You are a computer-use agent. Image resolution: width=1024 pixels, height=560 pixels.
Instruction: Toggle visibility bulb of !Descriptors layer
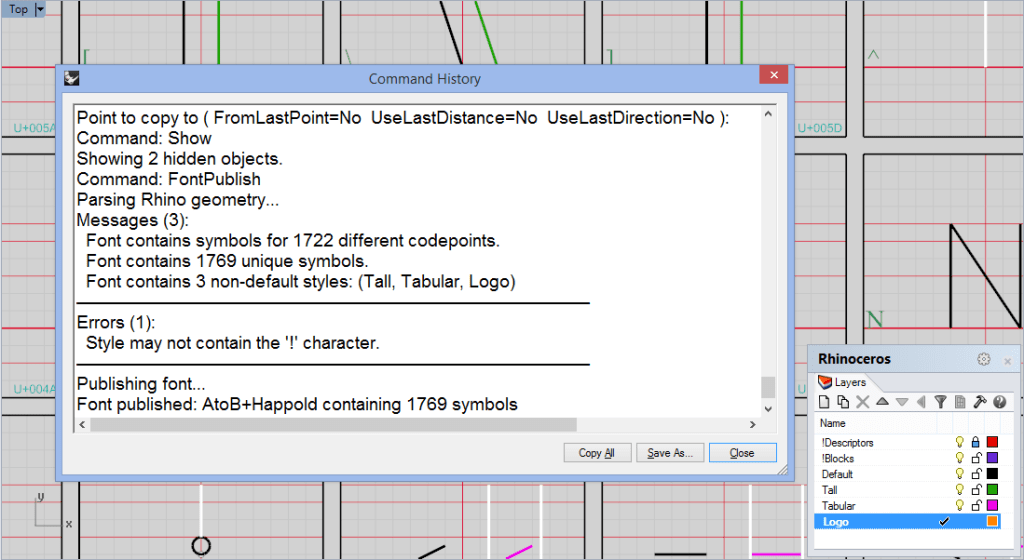tap(958, 442)
